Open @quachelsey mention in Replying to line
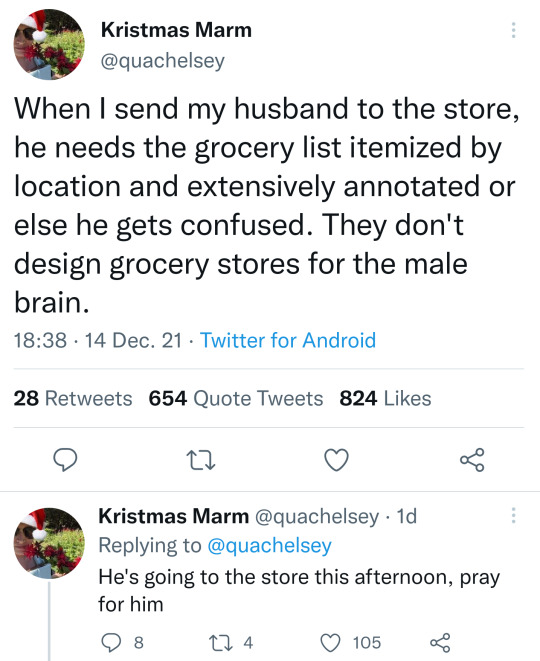 pyautogui.click(x=269, y=545)
